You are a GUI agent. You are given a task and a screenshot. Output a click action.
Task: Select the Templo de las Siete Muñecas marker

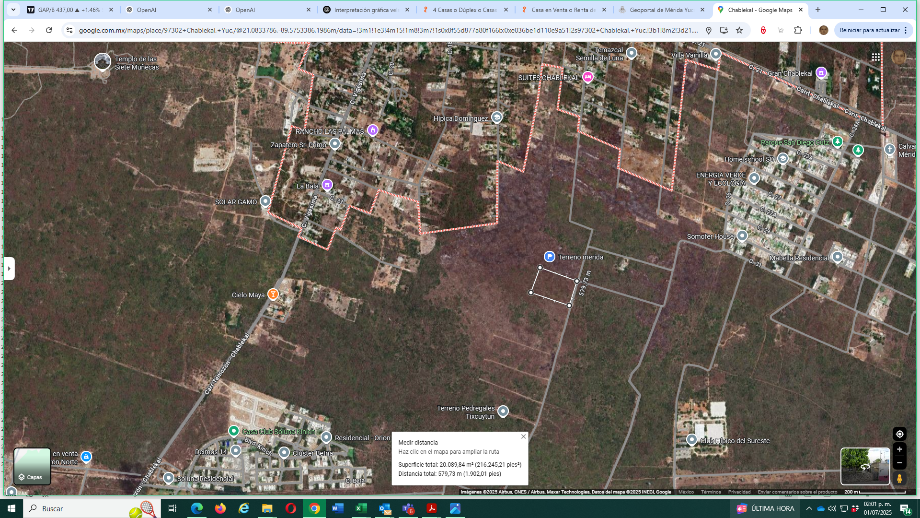[103, 61]
